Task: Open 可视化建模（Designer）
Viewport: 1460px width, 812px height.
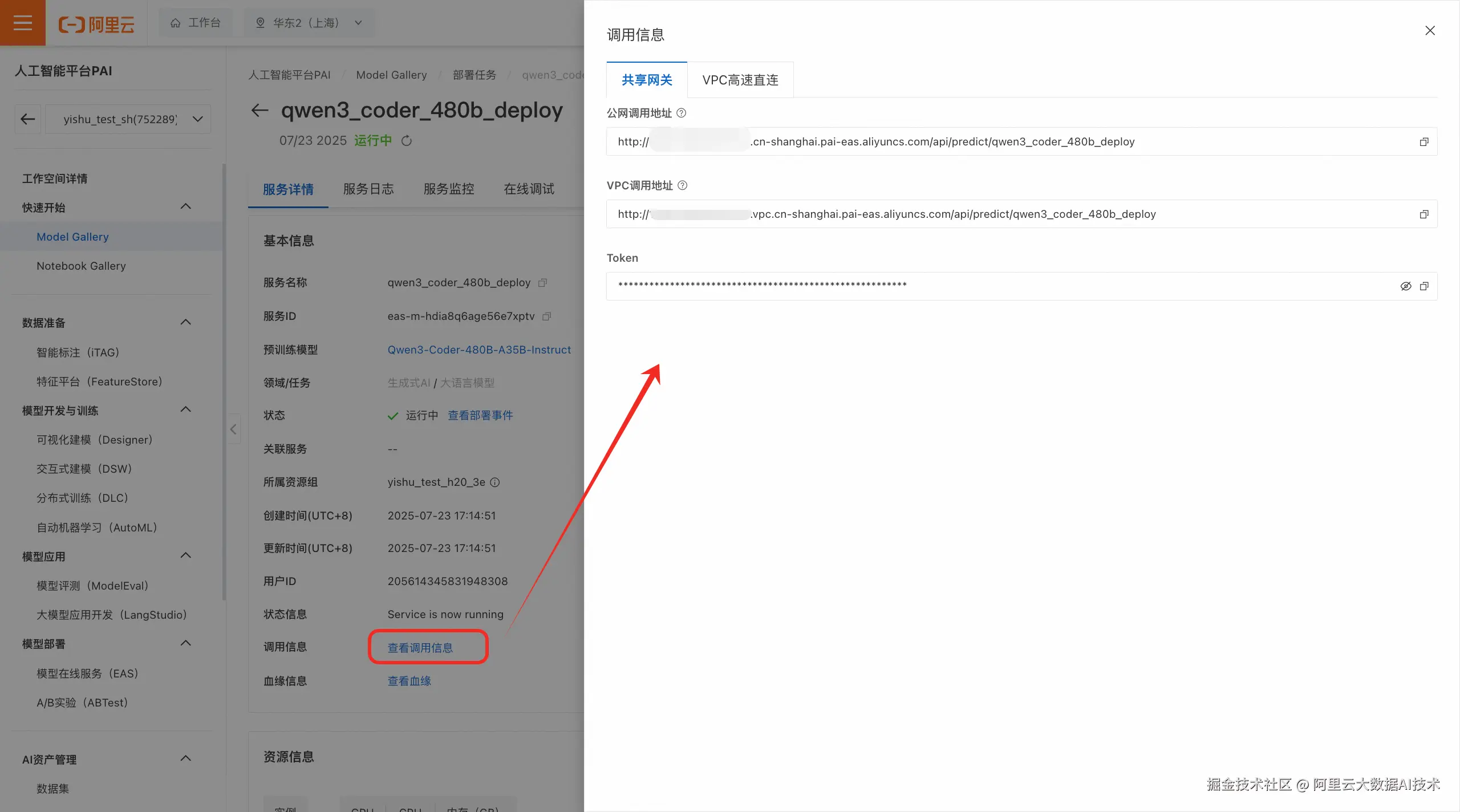Action: (x=95, y=440)
